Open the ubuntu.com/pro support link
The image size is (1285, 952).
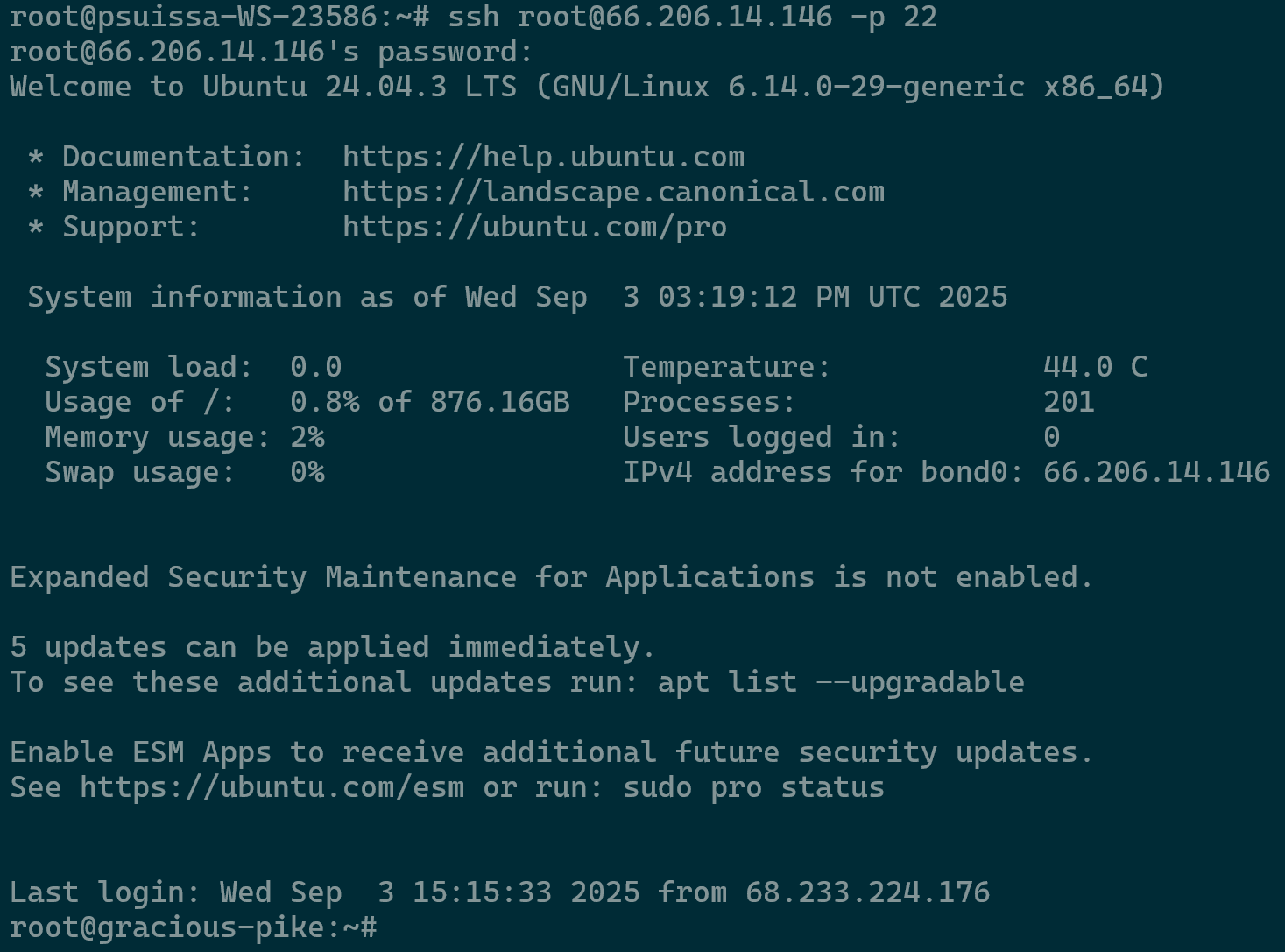[x=534, y=227]
